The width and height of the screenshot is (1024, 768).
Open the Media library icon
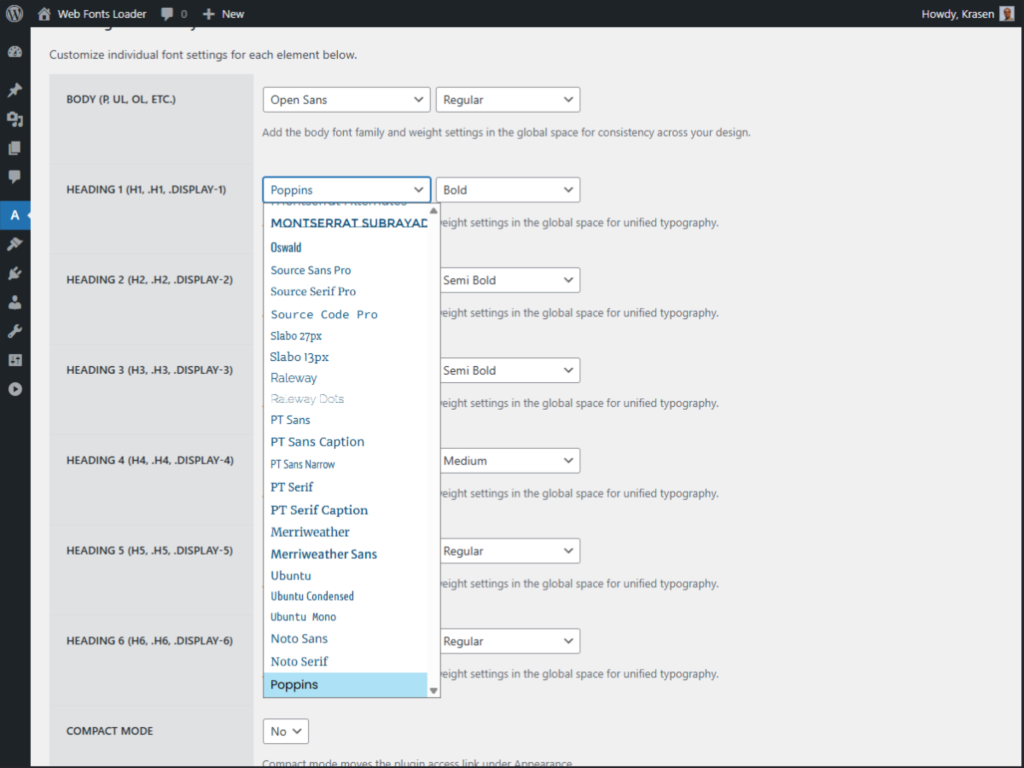tap(14, 119)
